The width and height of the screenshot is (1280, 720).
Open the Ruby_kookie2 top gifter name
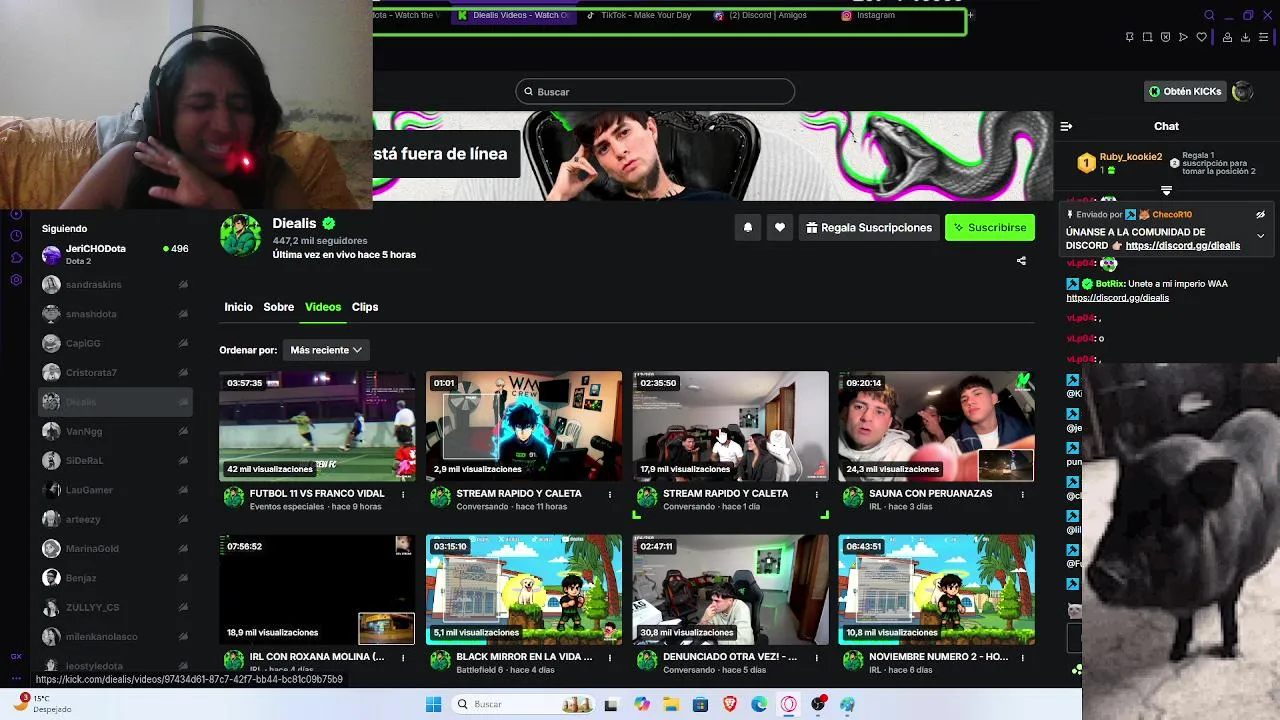pyautogui.click(x=1130, y=157)
